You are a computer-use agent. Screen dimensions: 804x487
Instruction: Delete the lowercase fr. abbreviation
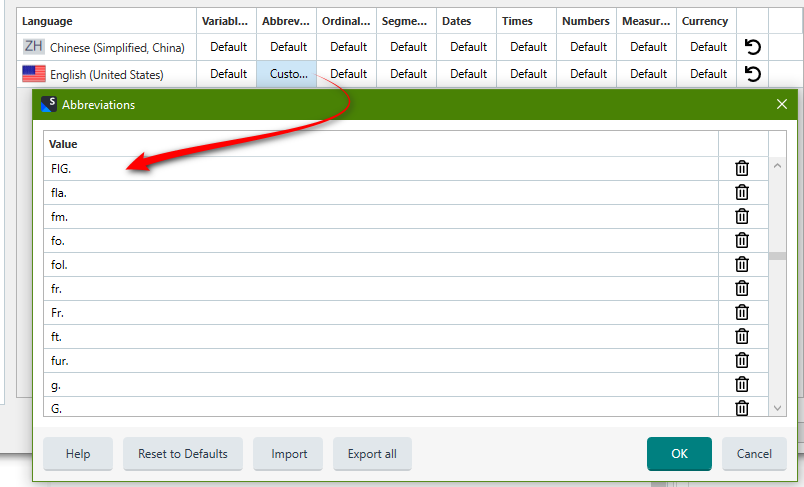pyautogui.click(x=742, y=289)
